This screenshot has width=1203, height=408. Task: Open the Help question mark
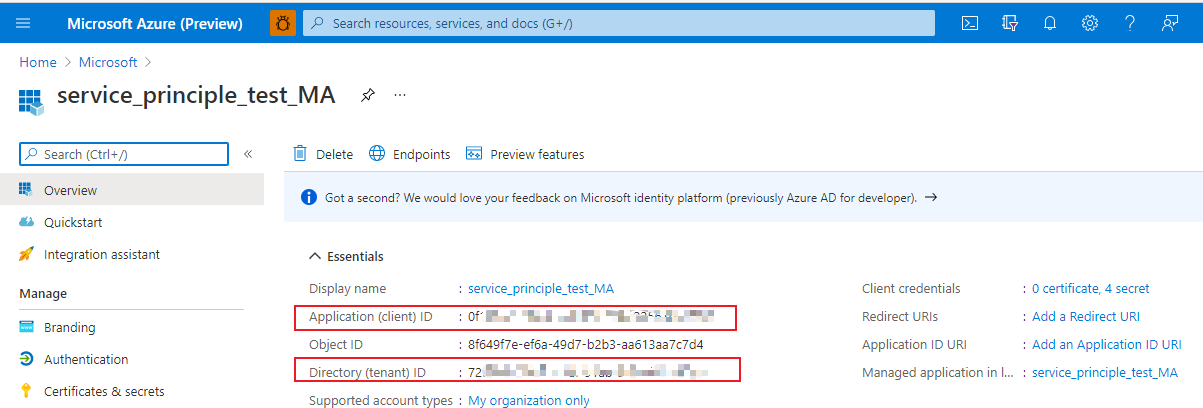coord(1129,23)
